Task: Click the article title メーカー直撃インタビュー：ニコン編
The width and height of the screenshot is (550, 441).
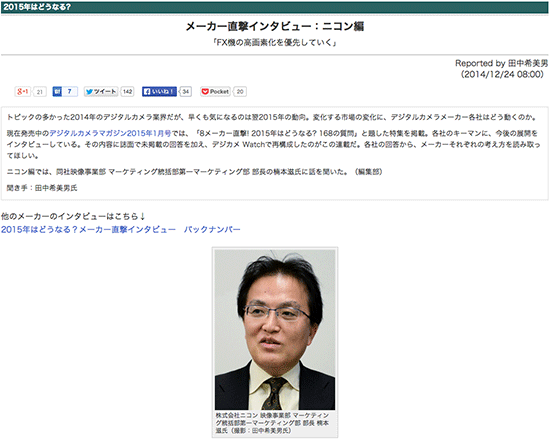Action: (275, 26)
